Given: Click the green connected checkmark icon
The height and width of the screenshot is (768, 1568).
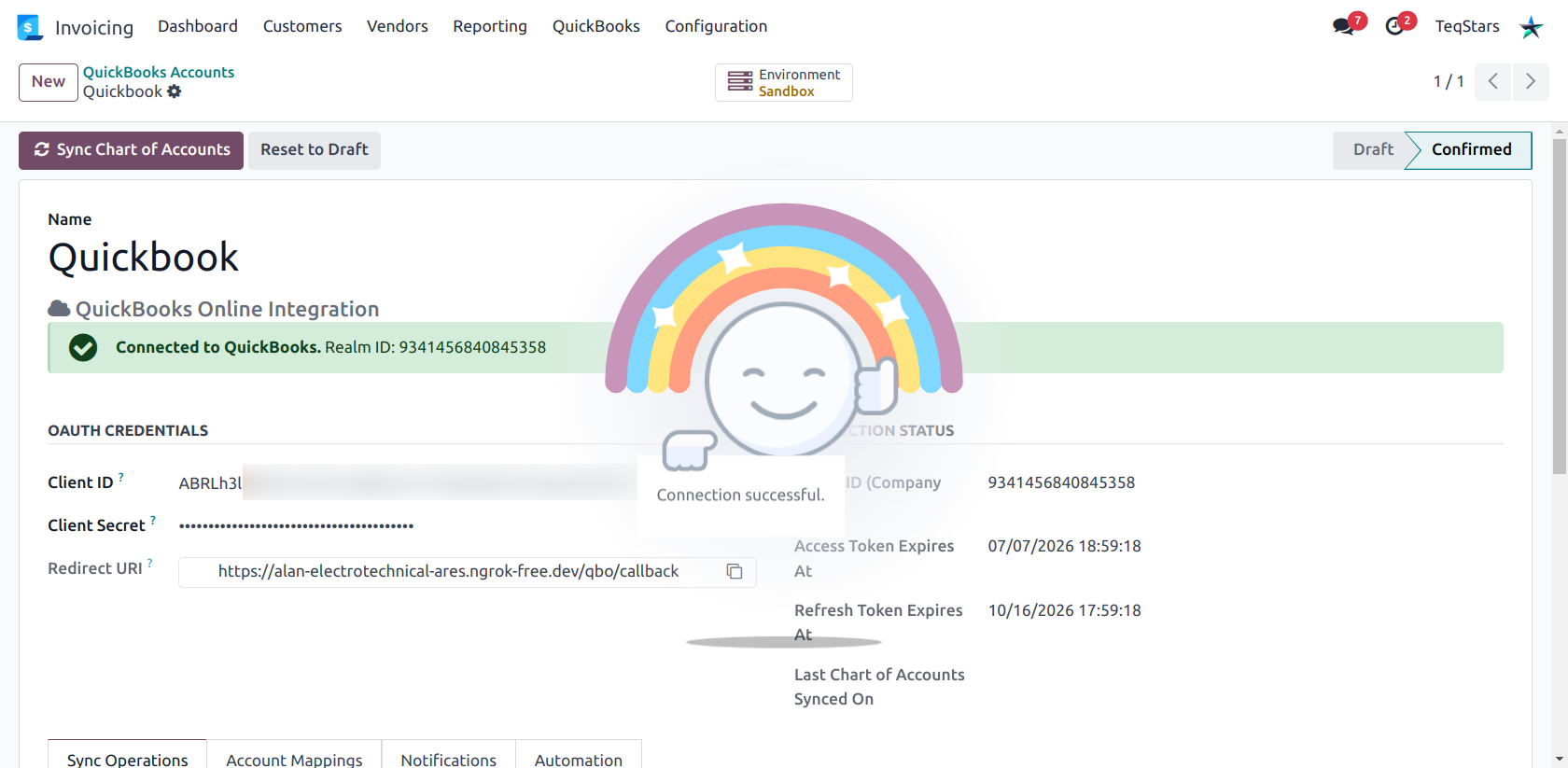Looking at the screenshot, I should click(x=83, y=347).
